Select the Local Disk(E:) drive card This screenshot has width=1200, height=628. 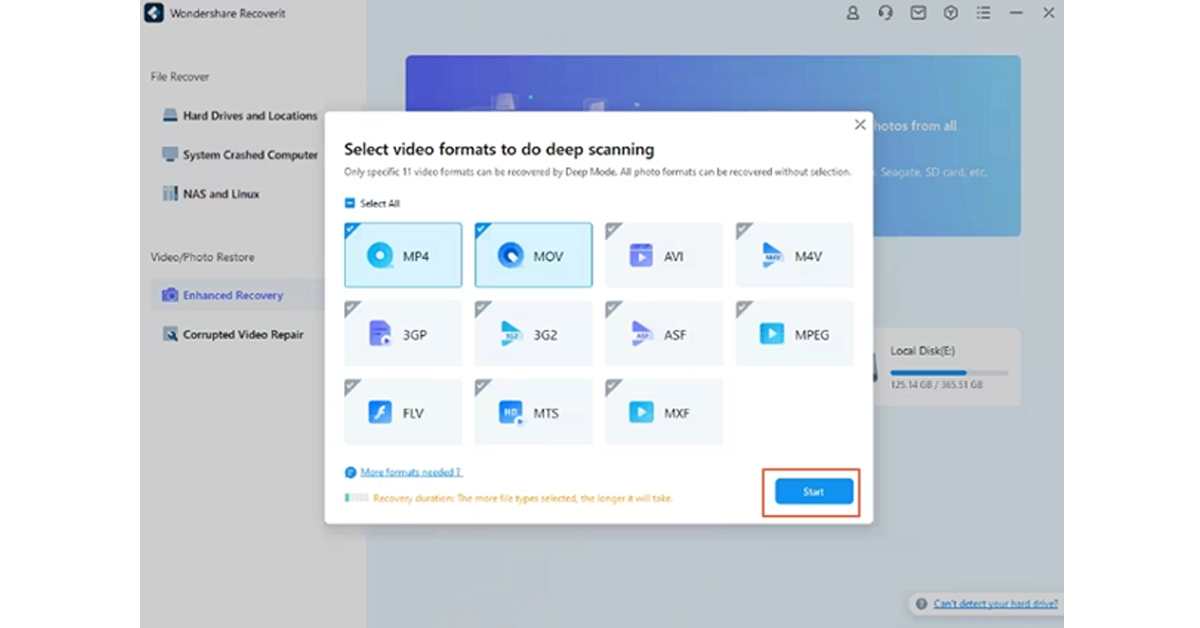point(946,367)
